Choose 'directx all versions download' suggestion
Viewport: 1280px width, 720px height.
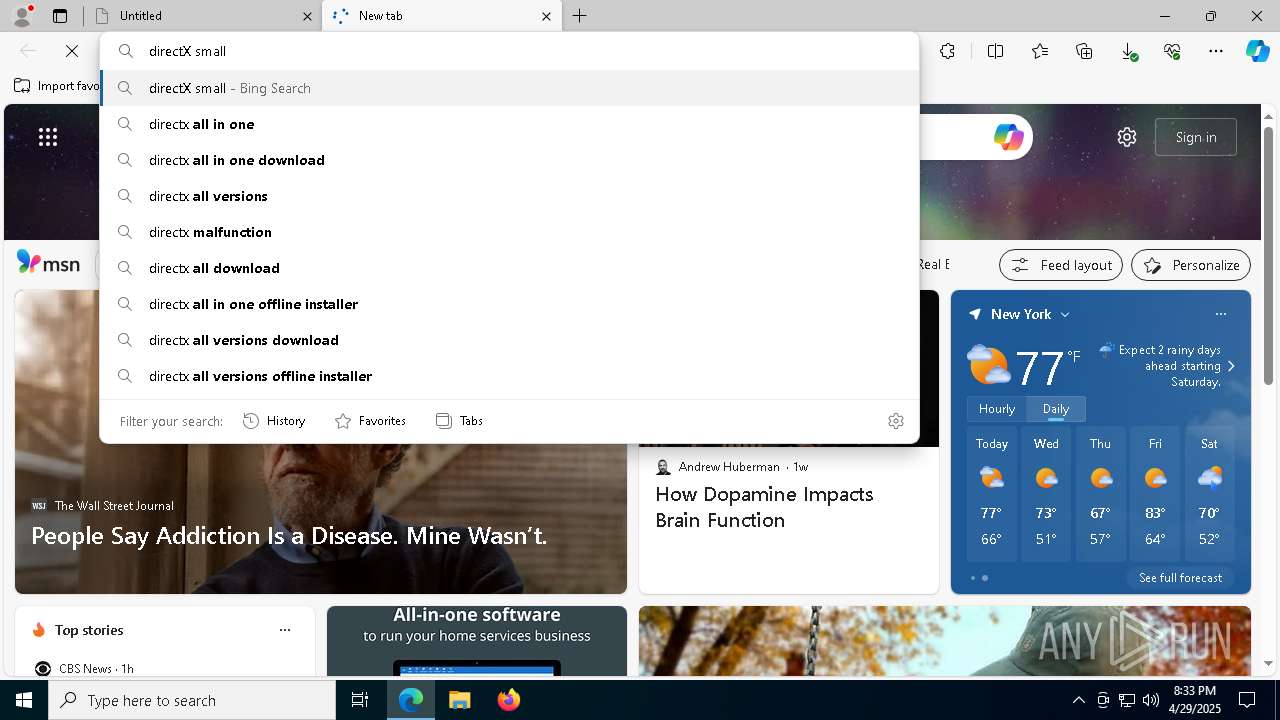(509, 340)
